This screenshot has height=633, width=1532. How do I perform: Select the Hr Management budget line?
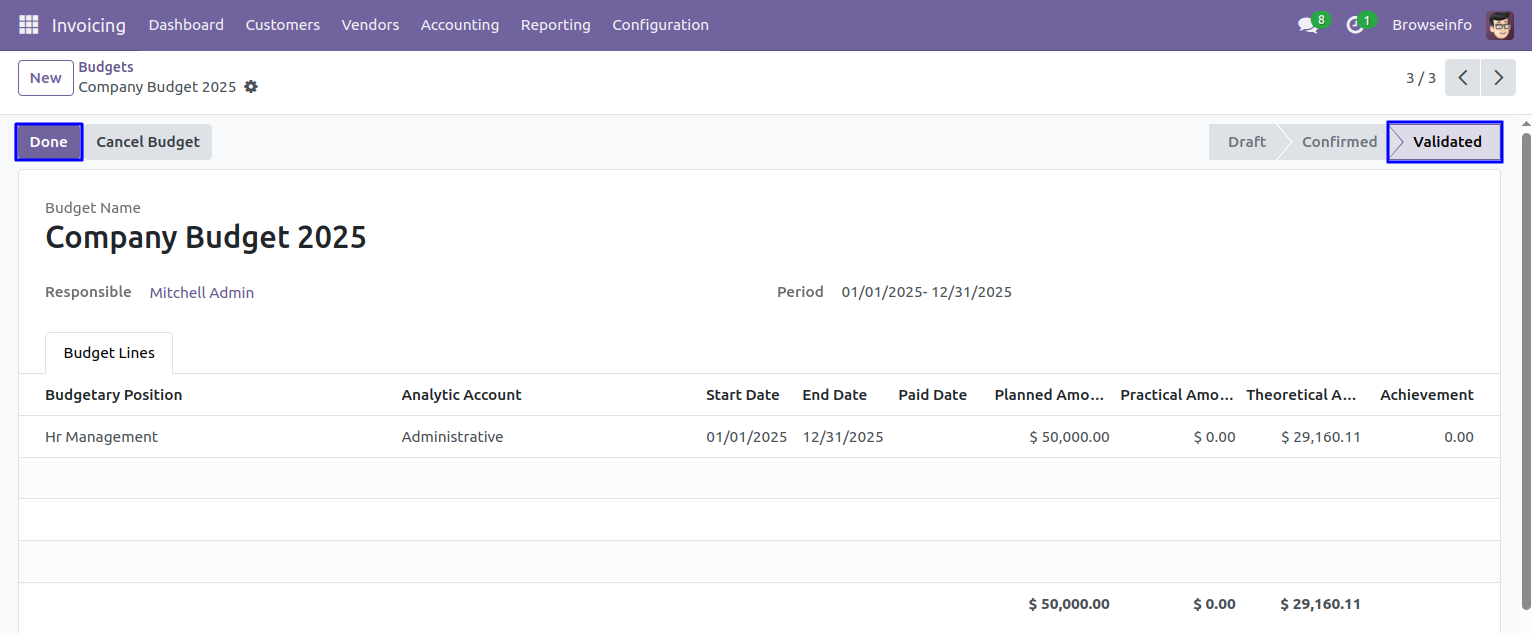101,437
